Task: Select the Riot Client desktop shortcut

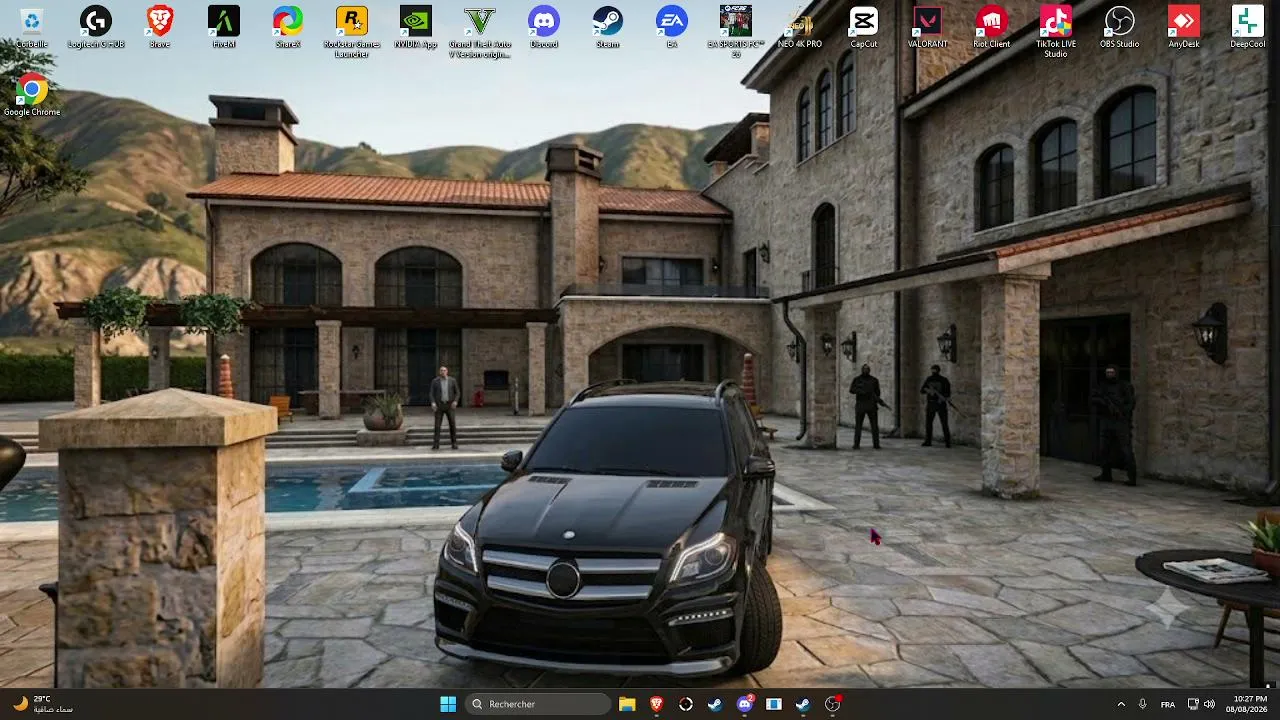Action: pyautogui.click(x=992, y=27)
